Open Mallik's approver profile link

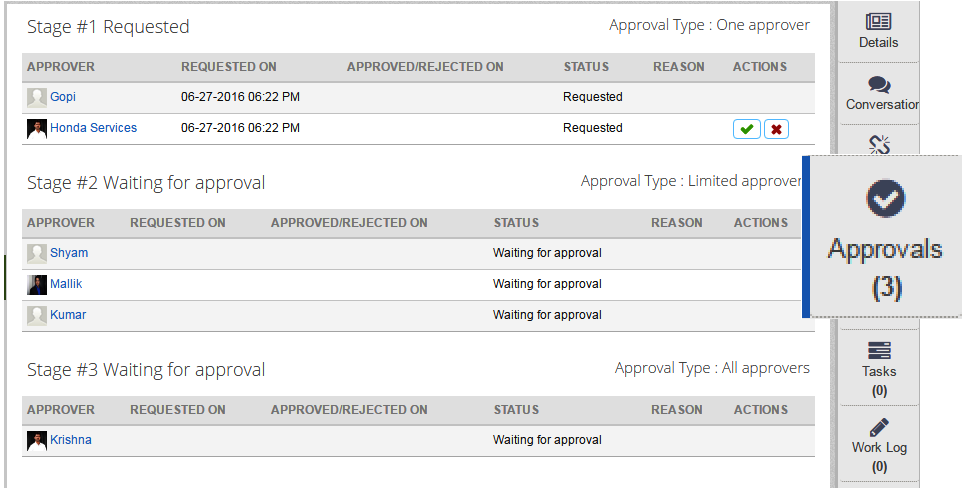click(x=66, y=284)
